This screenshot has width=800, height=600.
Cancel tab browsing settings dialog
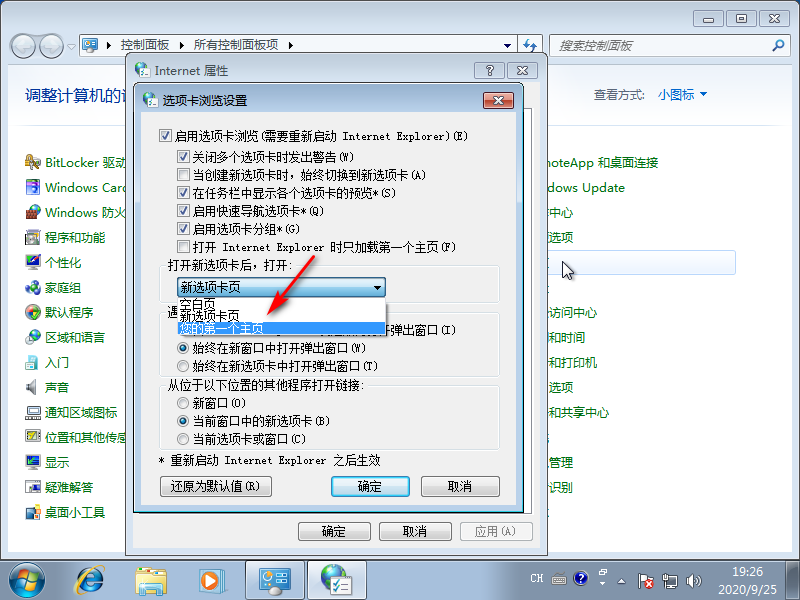(460, 486)
